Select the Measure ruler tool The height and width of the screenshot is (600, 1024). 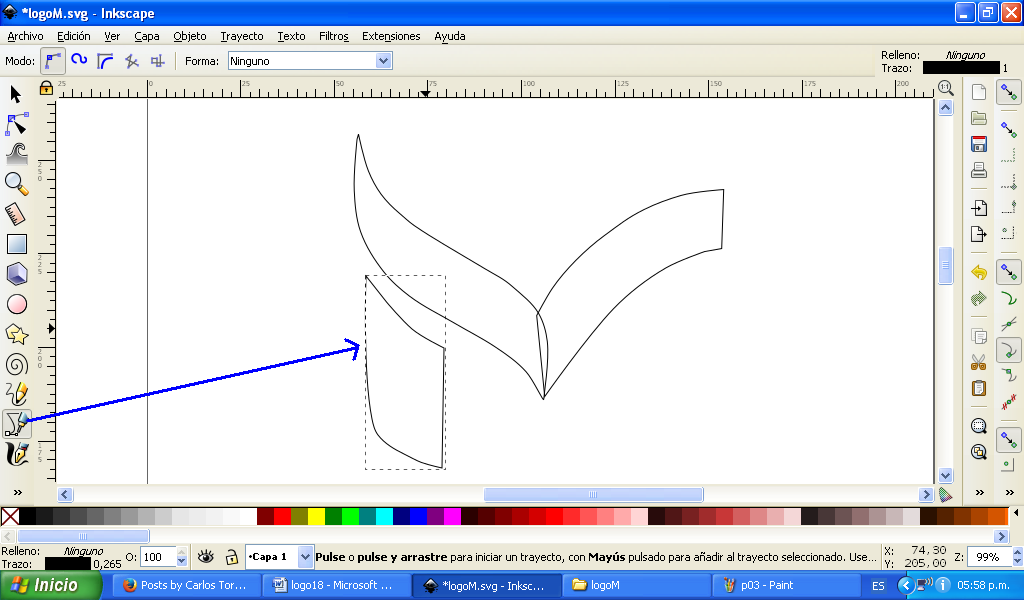coord(16,214)
